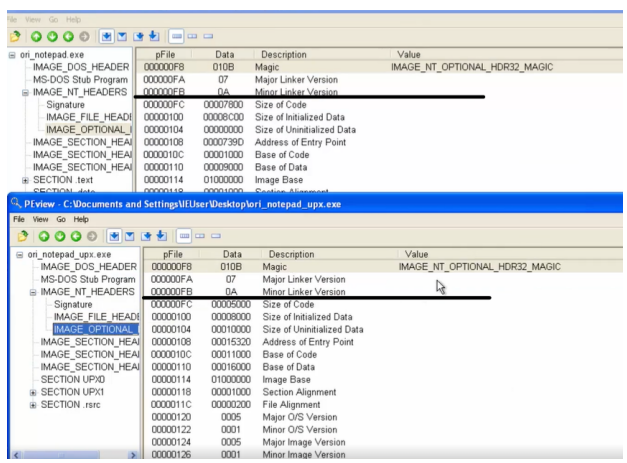Click the fourth blue down-arrow icon in upper ori_notepad.exe toolbar
This screenshot has width=627, height=463.
tap(154, 36)
